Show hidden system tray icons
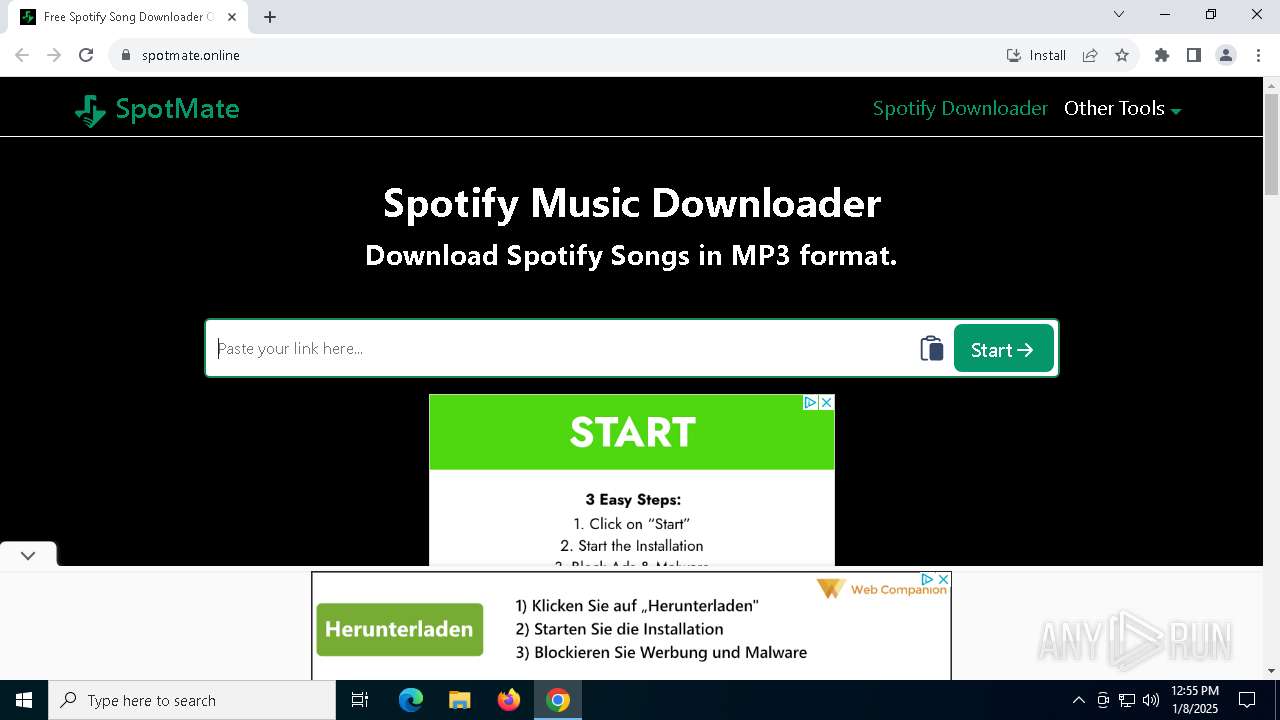This screenshot has height=720, width=1280. coord(1078,700)
